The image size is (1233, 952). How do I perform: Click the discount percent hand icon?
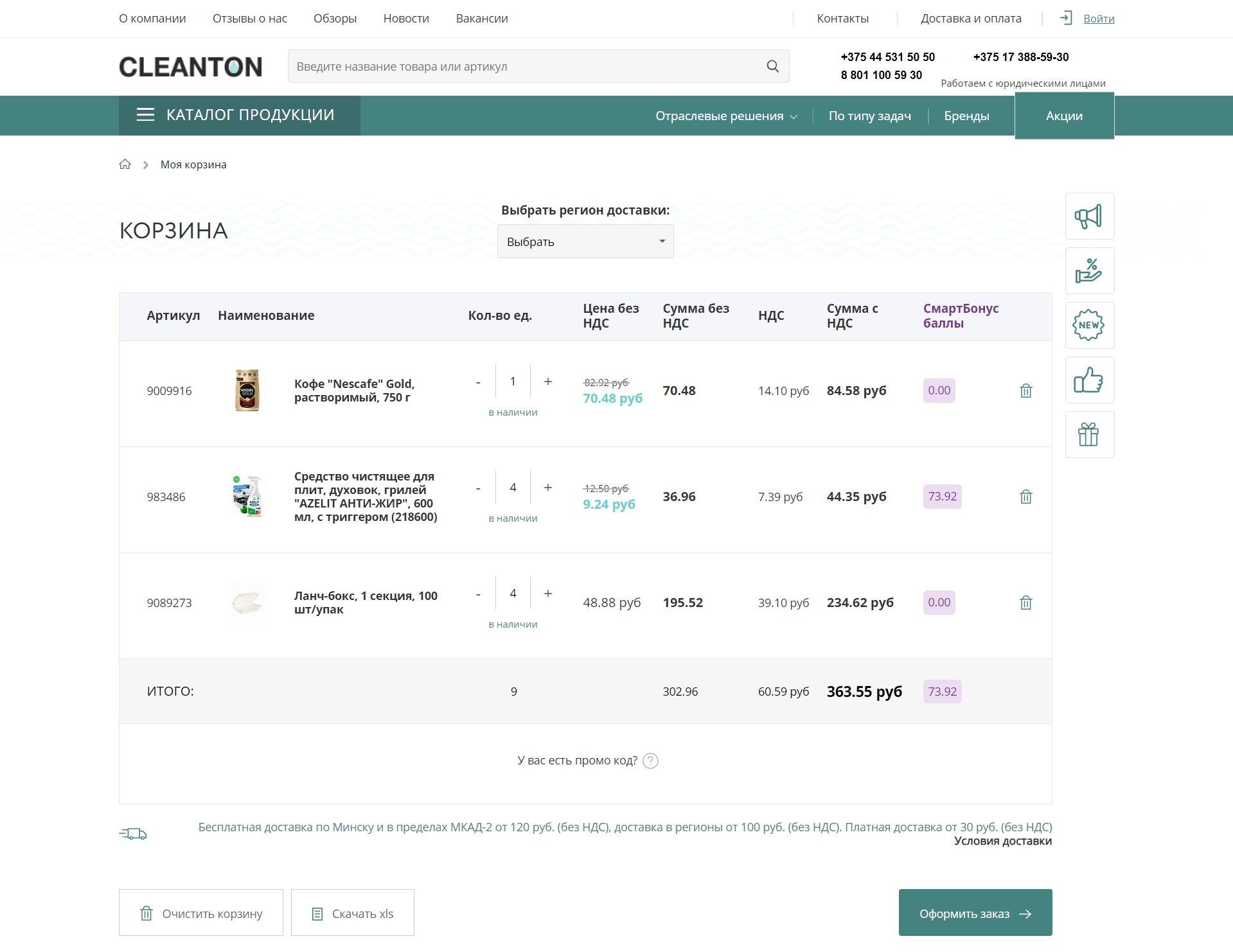point(1089,271)
